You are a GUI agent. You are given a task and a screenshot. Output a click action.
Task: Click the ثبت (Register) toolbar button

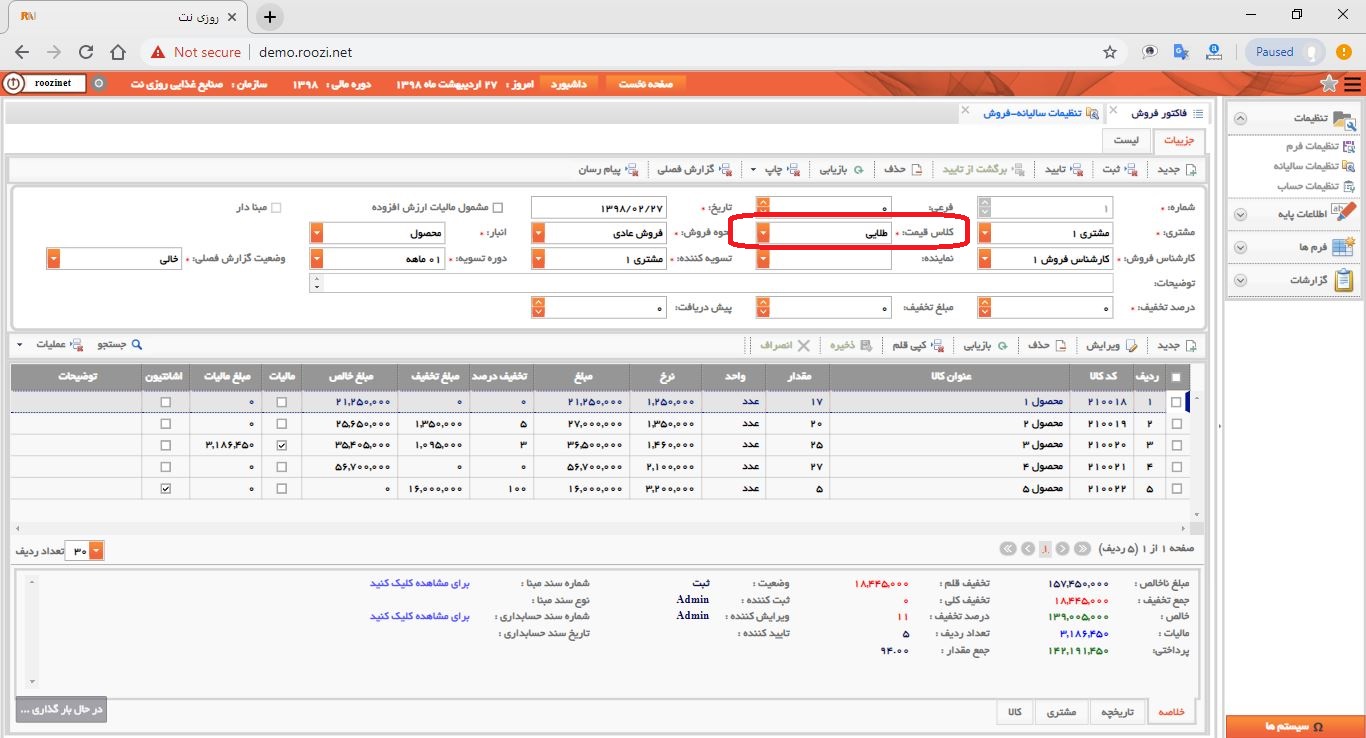tap(1120, 169)
